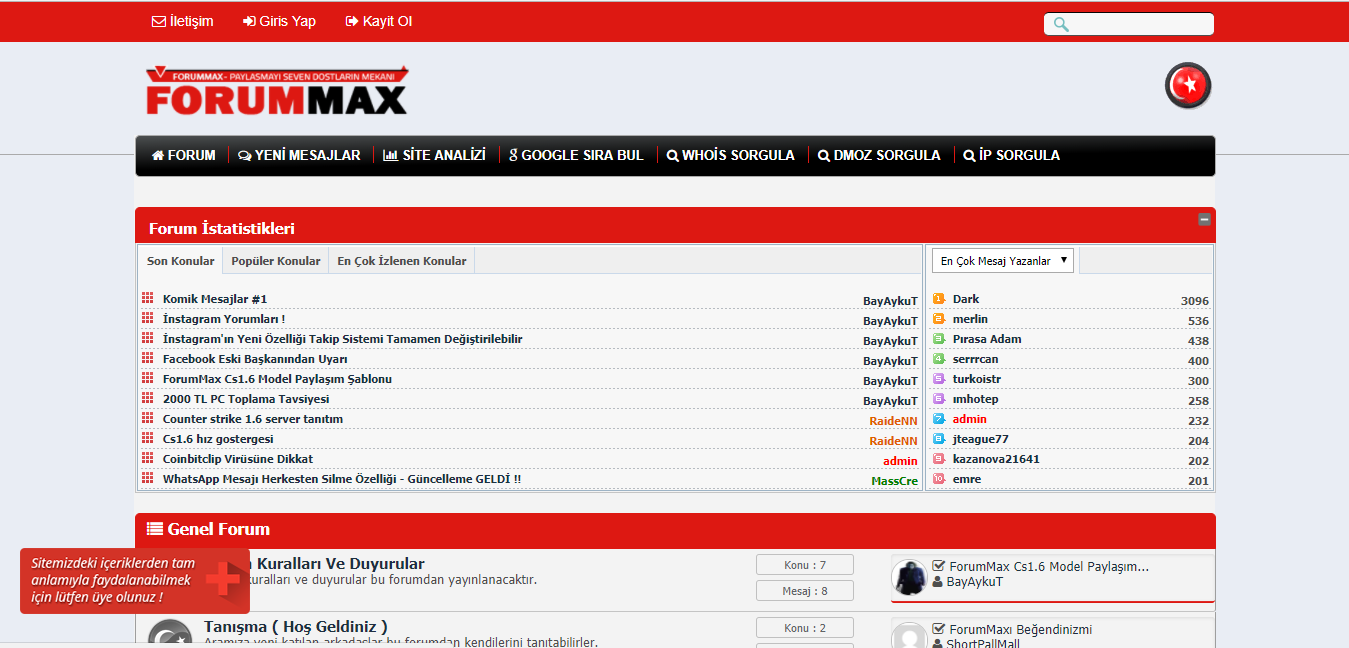Click rank badge next to merlin
This screenshot has height=648, width=1349.
pos(939,319)
